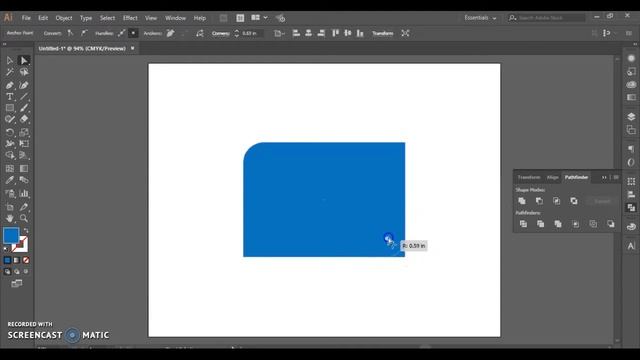
Task: Select the Rectangle tool
Action: (10, 108)
